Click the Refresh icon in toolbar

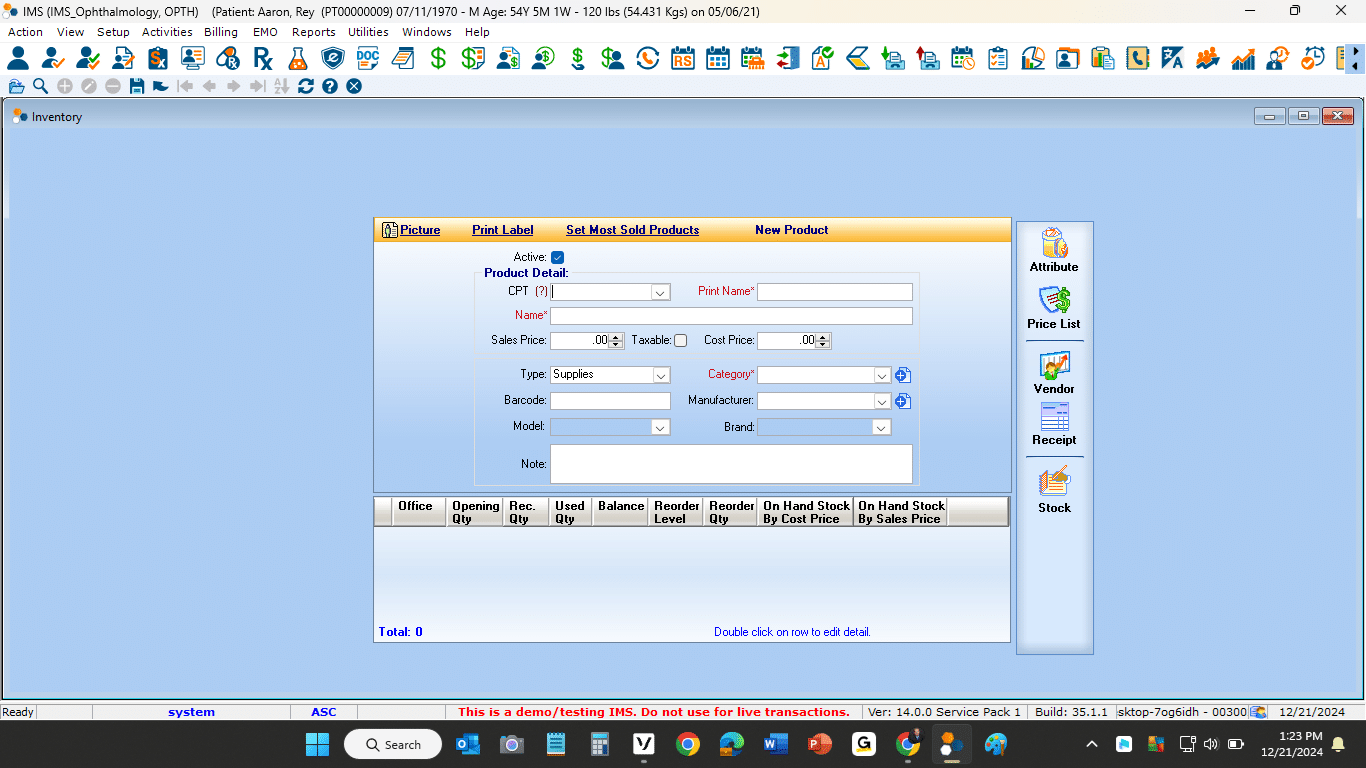click(x=305, y=86)
